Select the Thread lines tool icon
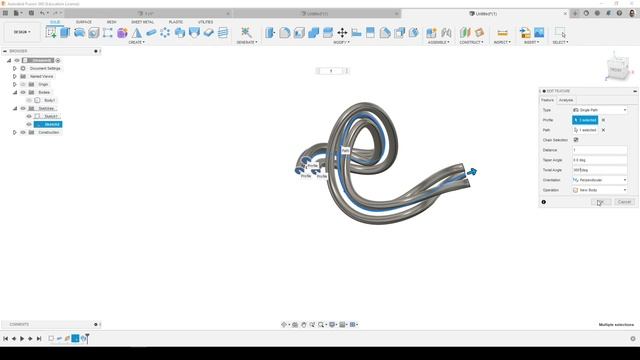Image resolution: width=640 pixels, height=360 pixels. point(223,33)
